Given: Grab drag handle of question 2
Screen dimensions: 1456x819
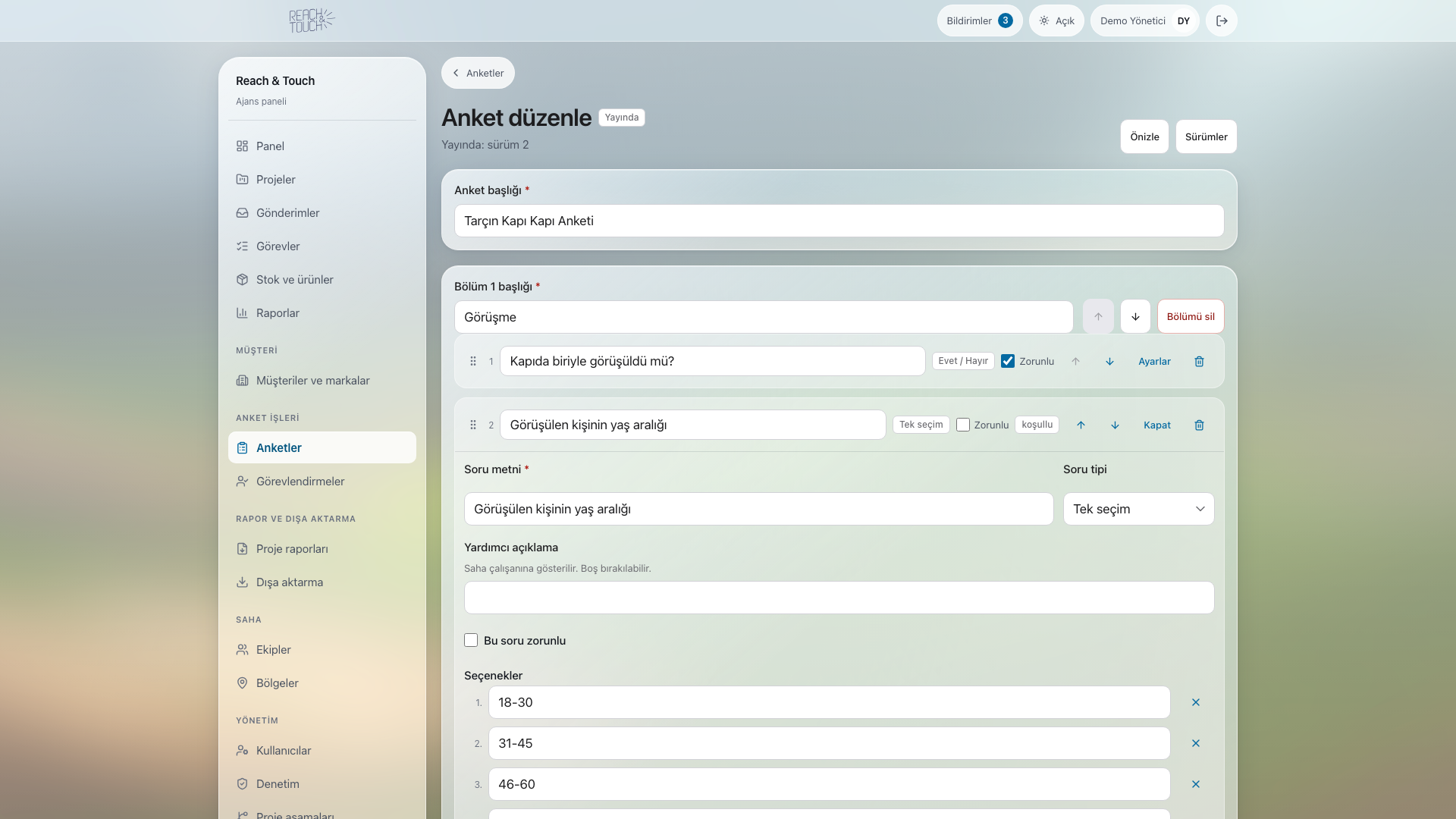Looking at the screenshot, I should [x=473, y=425].
